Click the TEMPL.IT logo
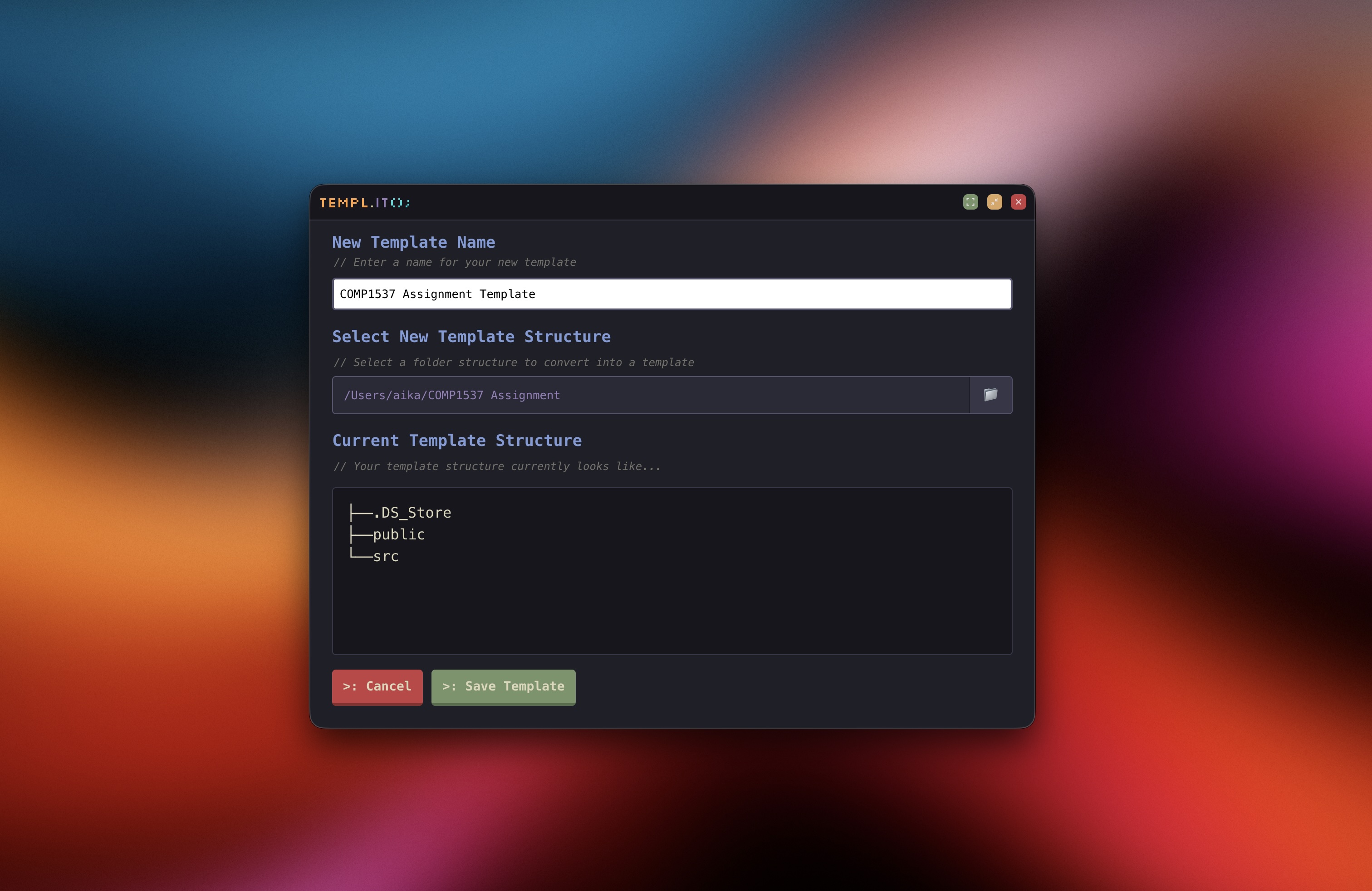Screen dimensions: 1372x891 pyautogui.click(x=364, y=203)
